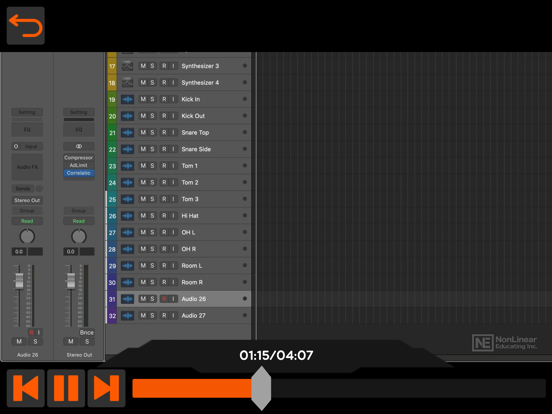Go back with the orange return arrow
Image resolution: width=552 pixels, height=414 pixels.
(26, 26)
